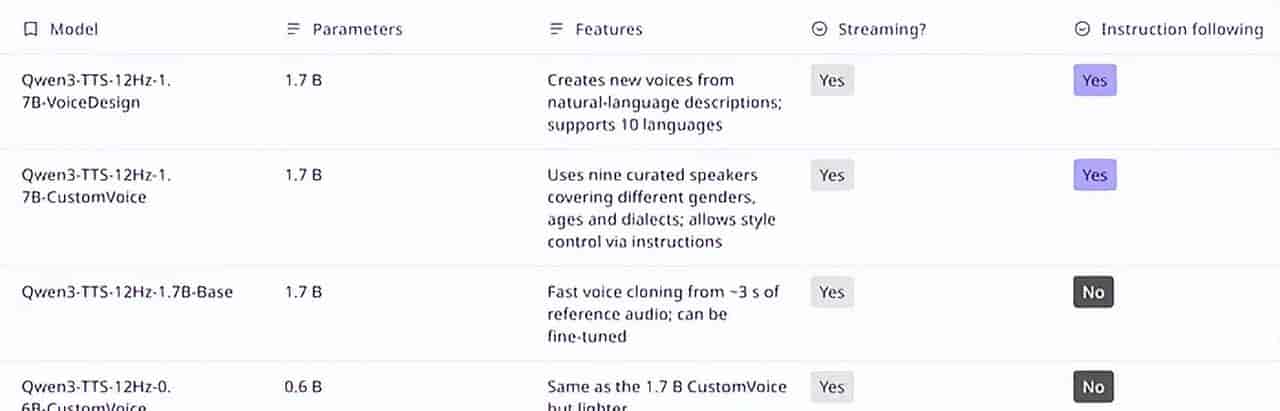This screenshot has height=411, width=1280.
Task: Click the Streaming Yes tag for 1.7B-Base row
Action: pyautogui.click(x=832, y=292)
